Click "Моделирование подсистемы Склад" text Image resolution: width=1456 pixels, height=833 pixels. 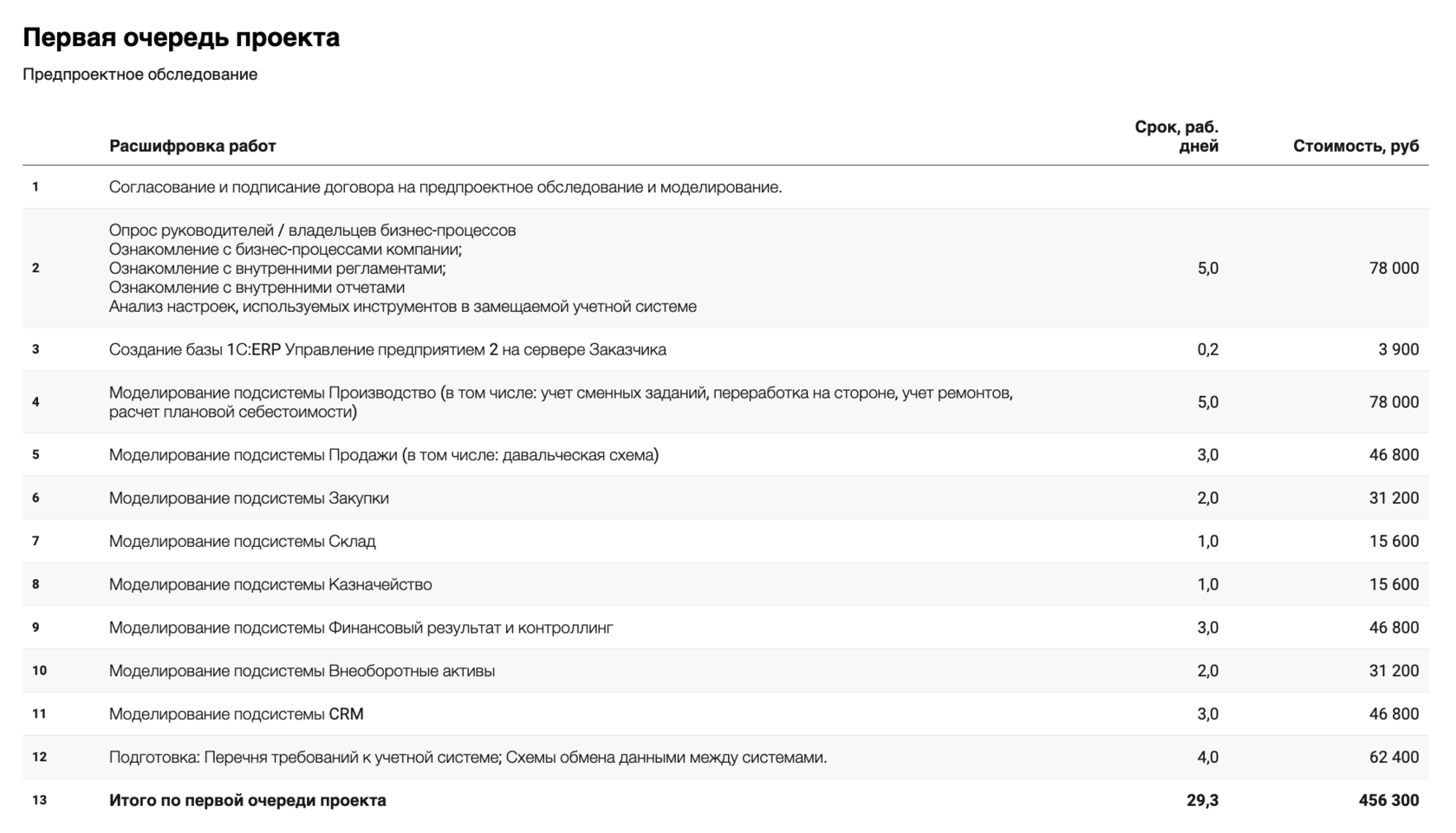242,542
